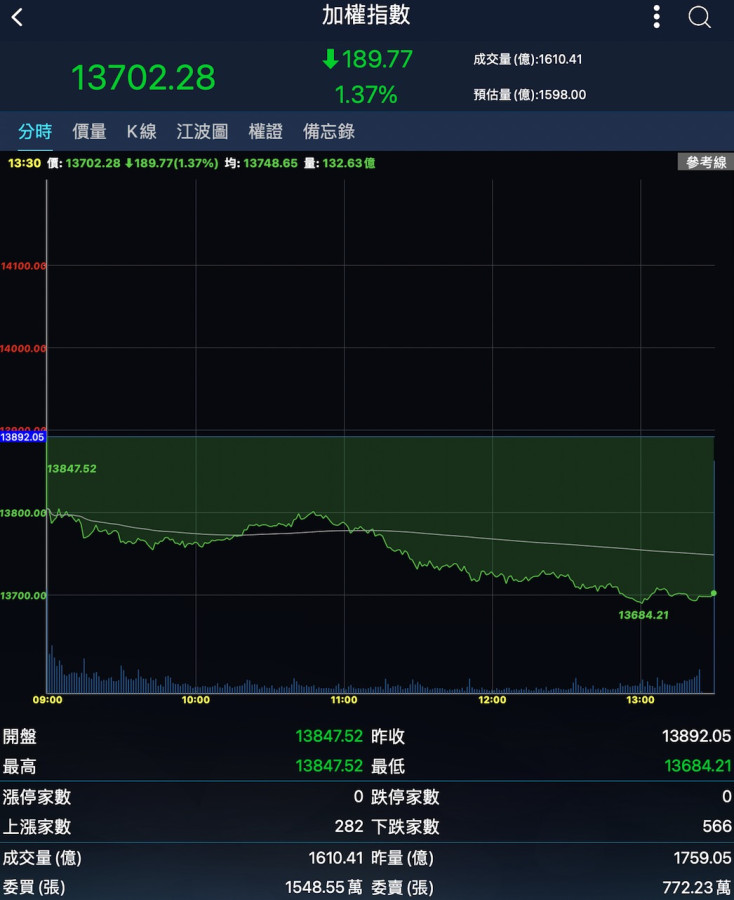Go back using the left chevron arrow
Screen dimensions: 734x900
[17, 17]
